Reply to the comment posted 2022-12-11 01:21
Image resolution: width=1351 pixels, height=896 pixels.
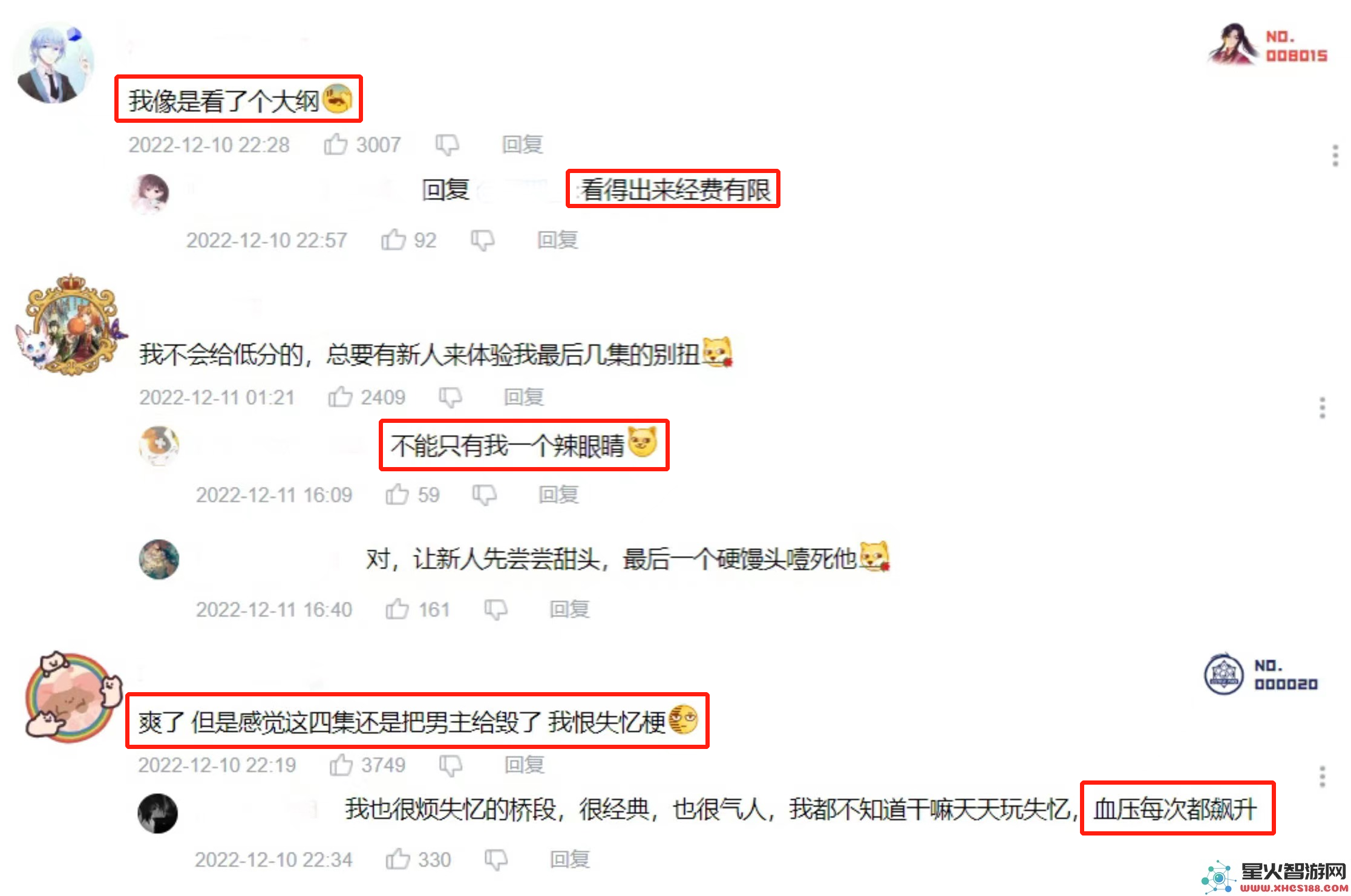[524, 397]
